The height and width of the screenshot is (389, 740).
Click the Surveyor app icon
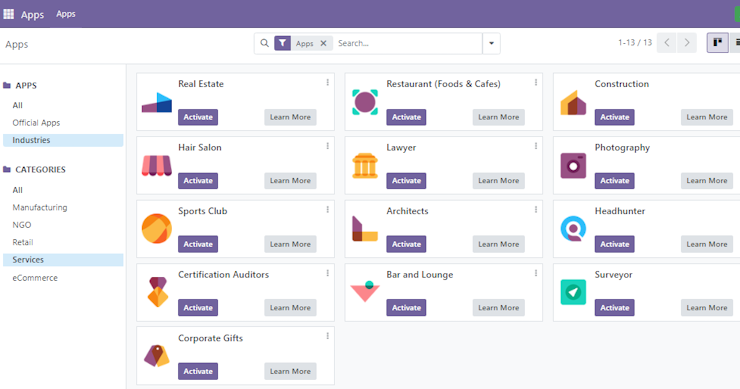click(x=573, y=292)
